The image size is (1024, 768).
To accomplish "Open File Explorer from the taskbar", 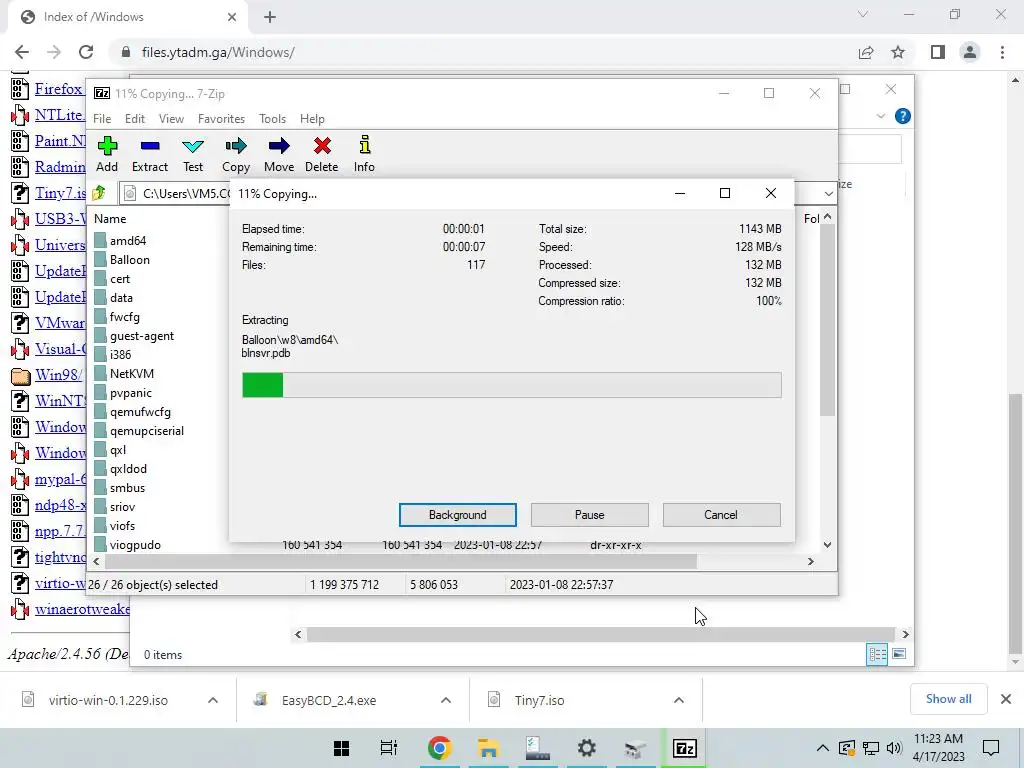I will tap(488, 748).
